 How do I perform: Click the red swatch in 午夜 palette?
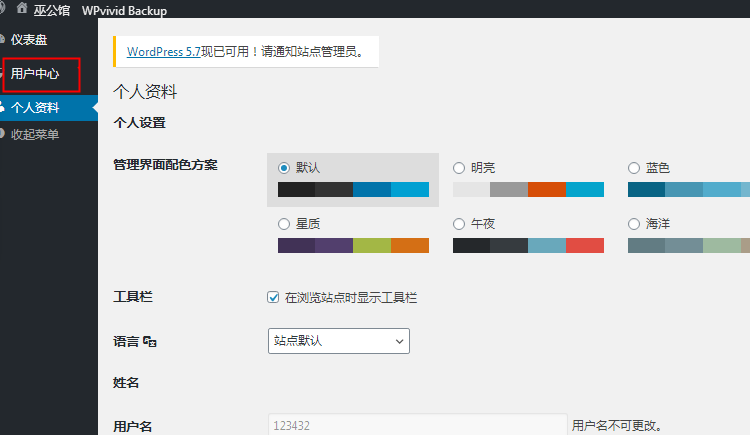tap(584, 246)
